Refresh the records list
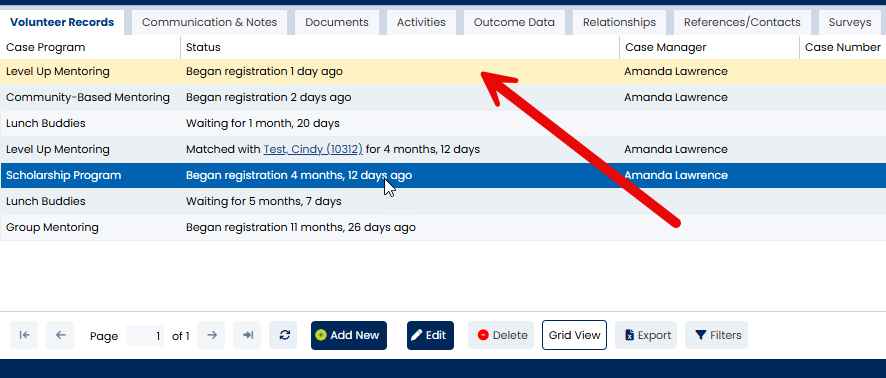Viewport: 886px width, 378px height. [284, 335]
